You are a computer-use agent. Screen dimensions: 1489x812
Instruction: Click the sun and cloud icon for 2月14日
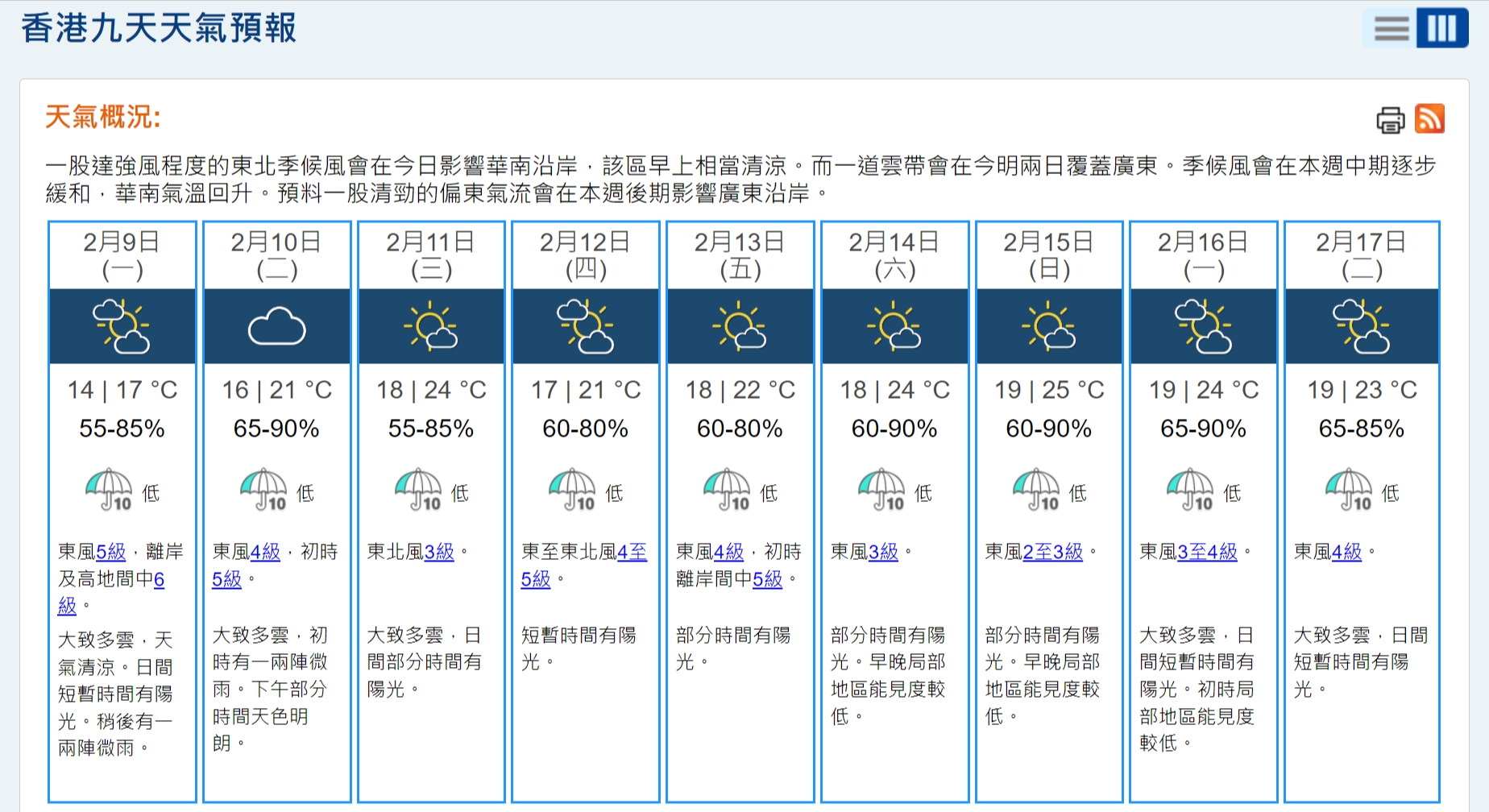point(894,326)
